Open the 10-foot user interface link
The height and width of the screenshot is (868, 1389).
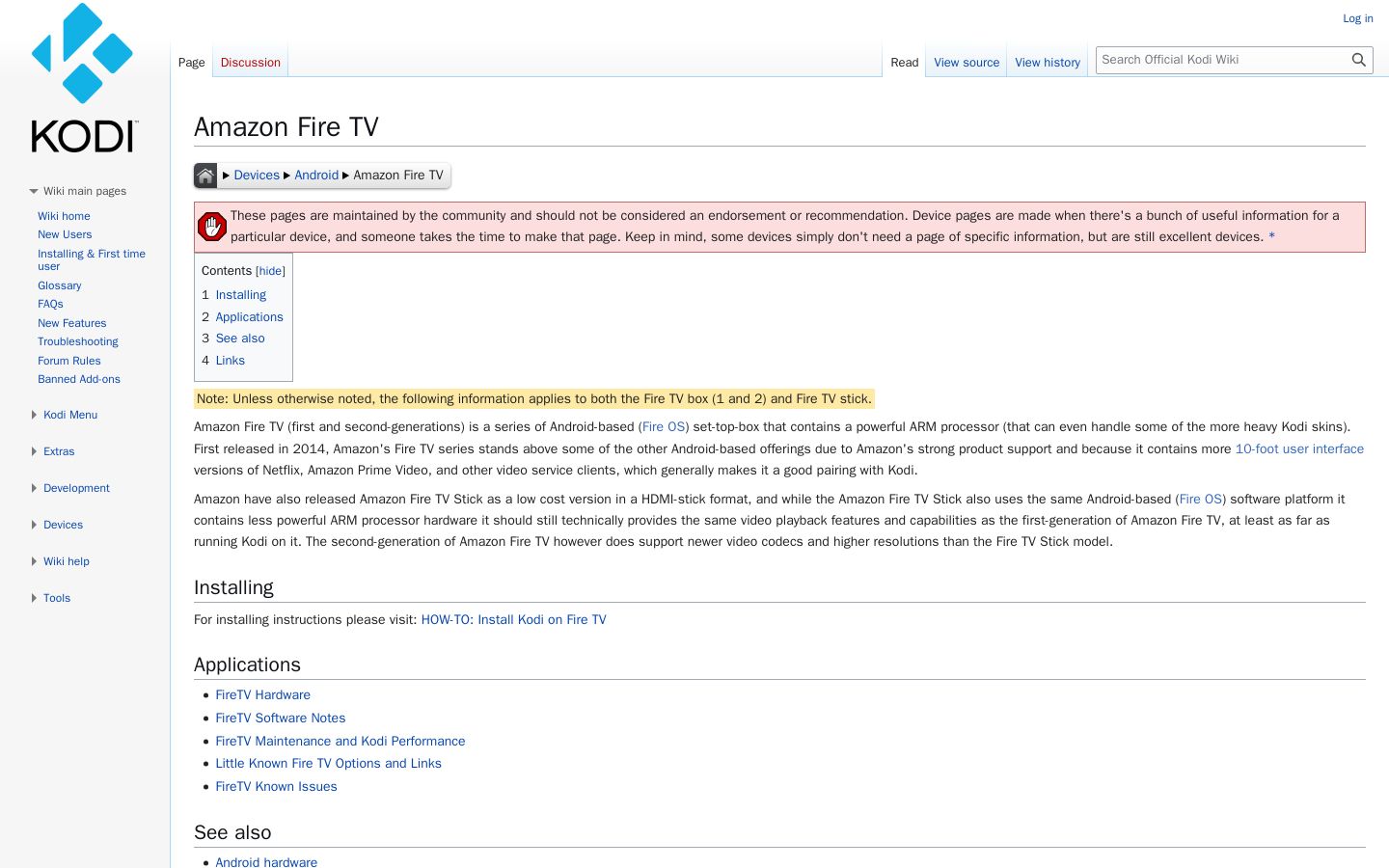[x=1299, y=449]
